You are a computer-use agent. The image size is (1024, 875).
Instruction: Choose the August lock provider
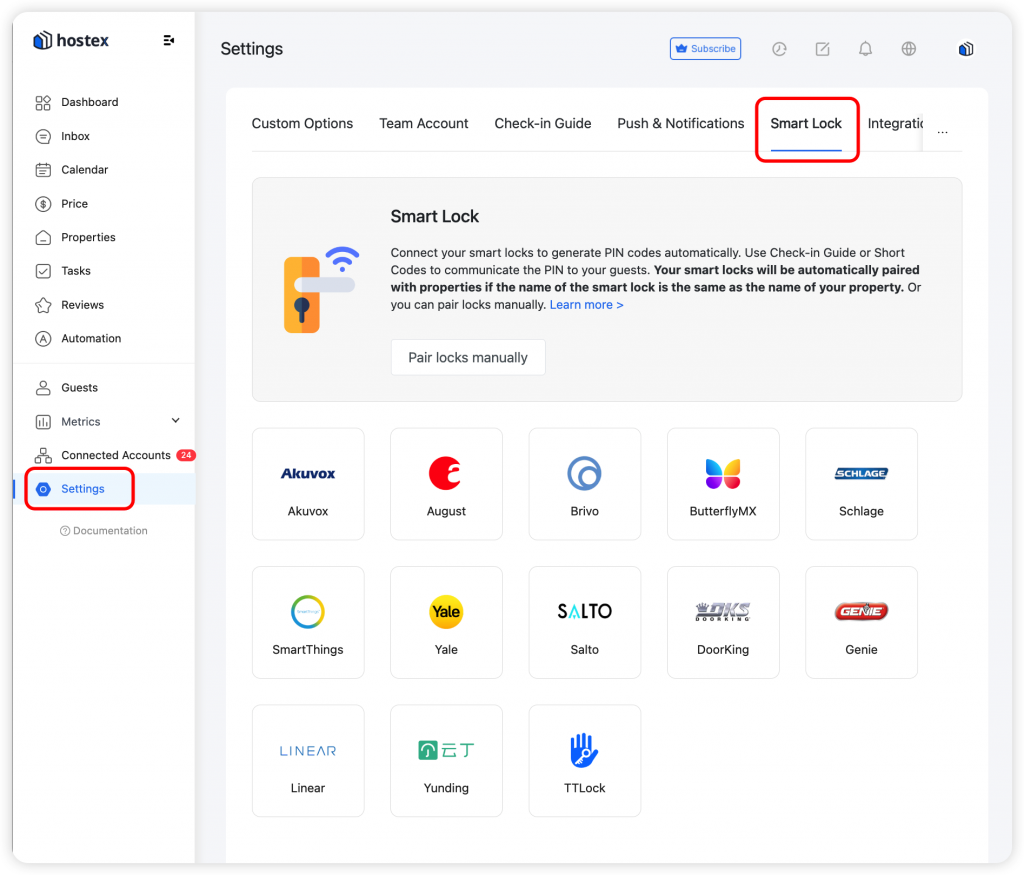coord(447,484)
